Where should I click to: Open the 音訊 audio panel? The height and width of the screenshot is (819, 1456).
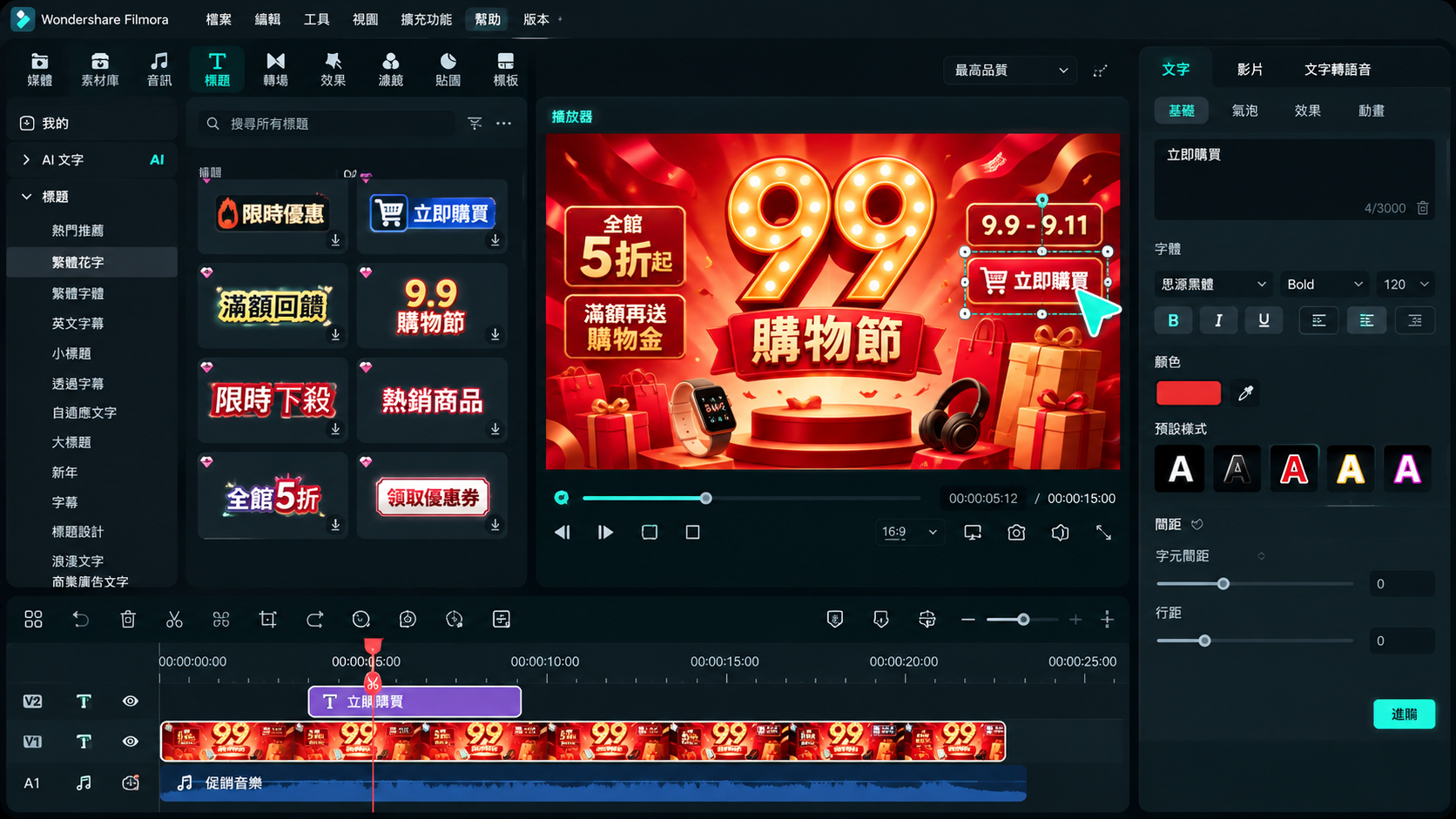click(158, 69)
